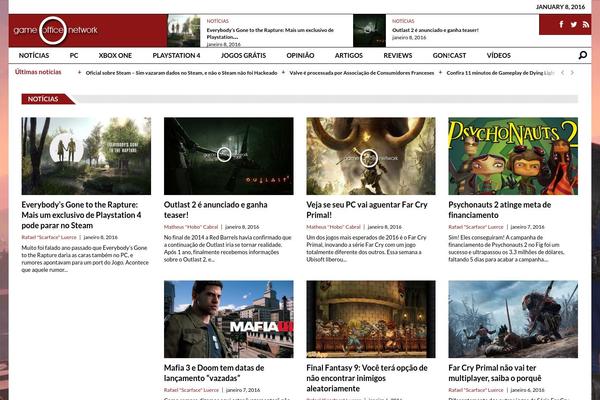
Task: Open the XBOX ONE menu item
Action: 115,56
